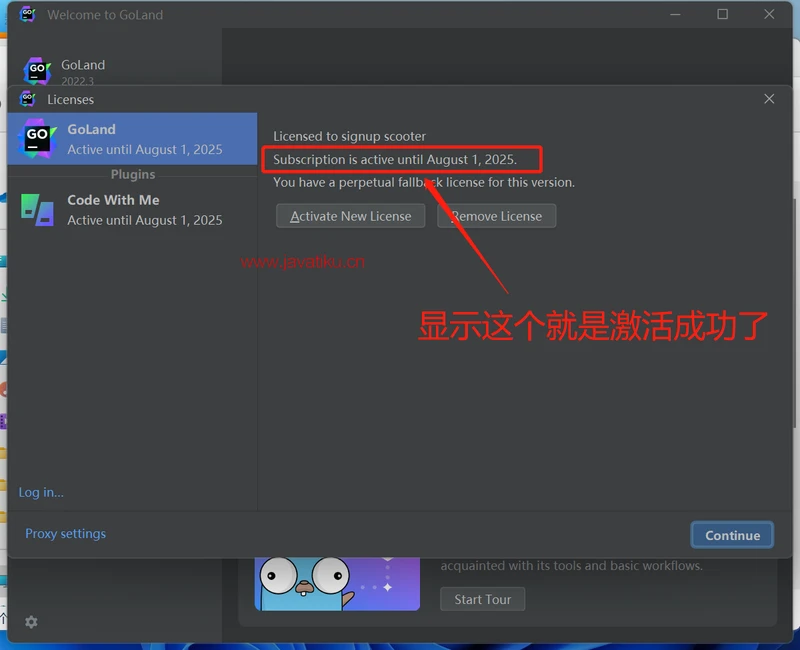The height and width of the screenshot is (650, 800).
Task: Select the GoLand product icon in the license list
Action: coord(37,139)
